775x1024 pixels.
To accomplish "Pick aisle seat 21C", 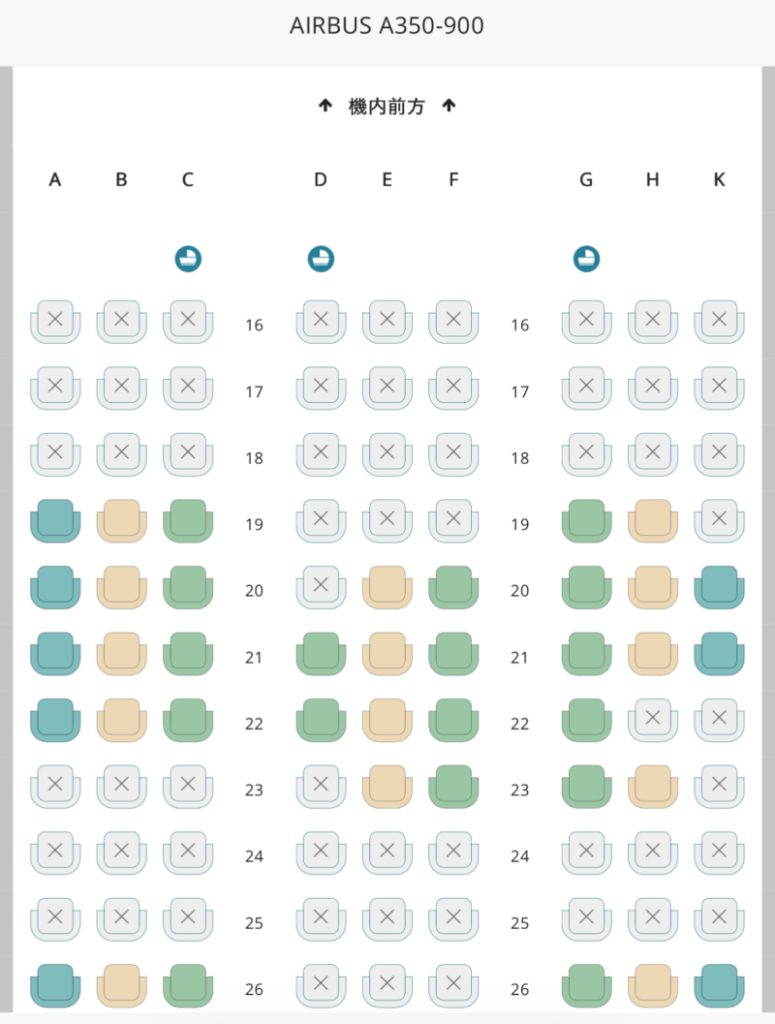I will click(188, 654).
